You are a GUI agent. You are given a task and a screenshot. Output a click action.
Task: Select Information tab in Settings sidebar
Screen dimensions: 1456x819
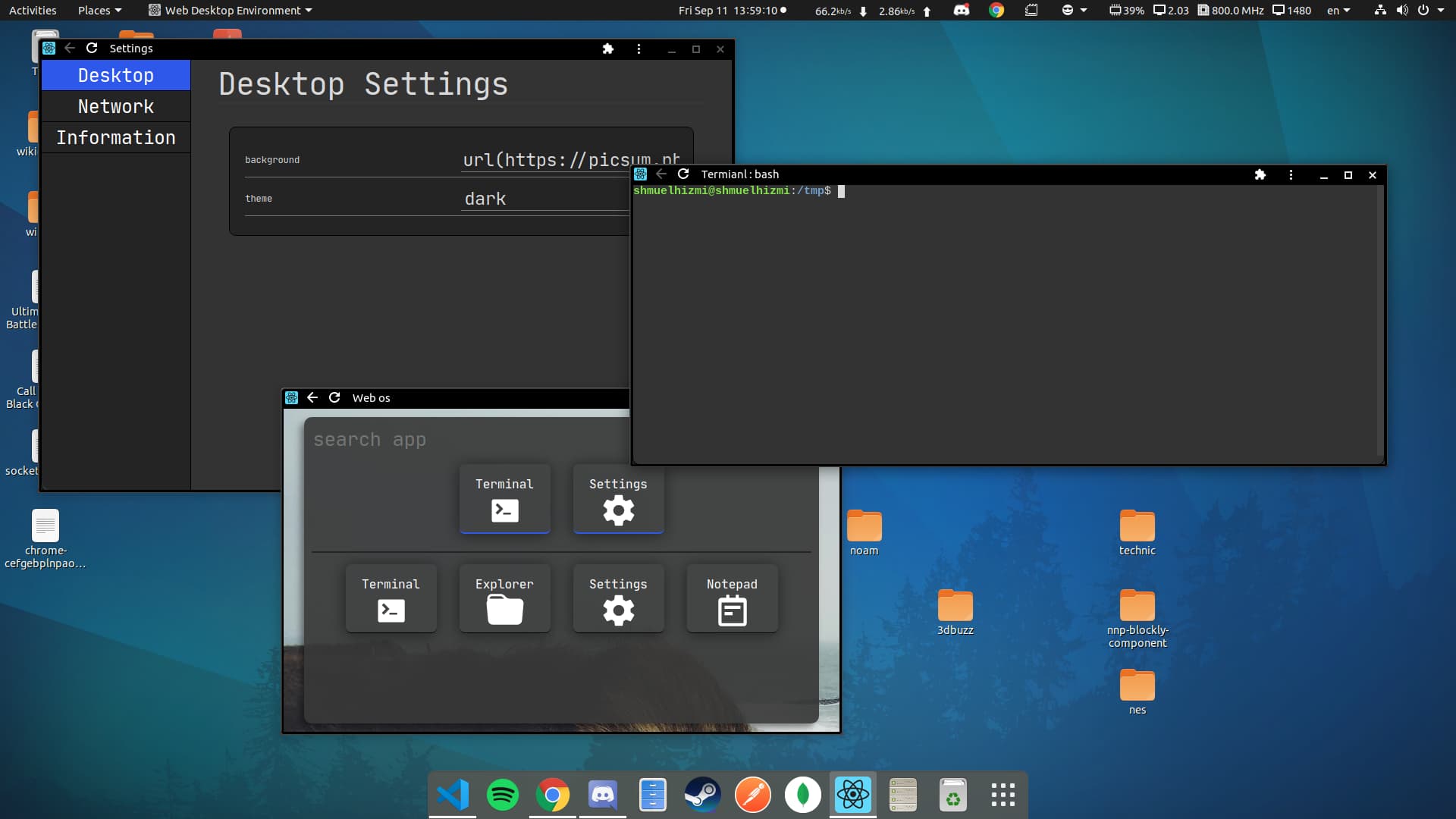(x=116, y=138)
